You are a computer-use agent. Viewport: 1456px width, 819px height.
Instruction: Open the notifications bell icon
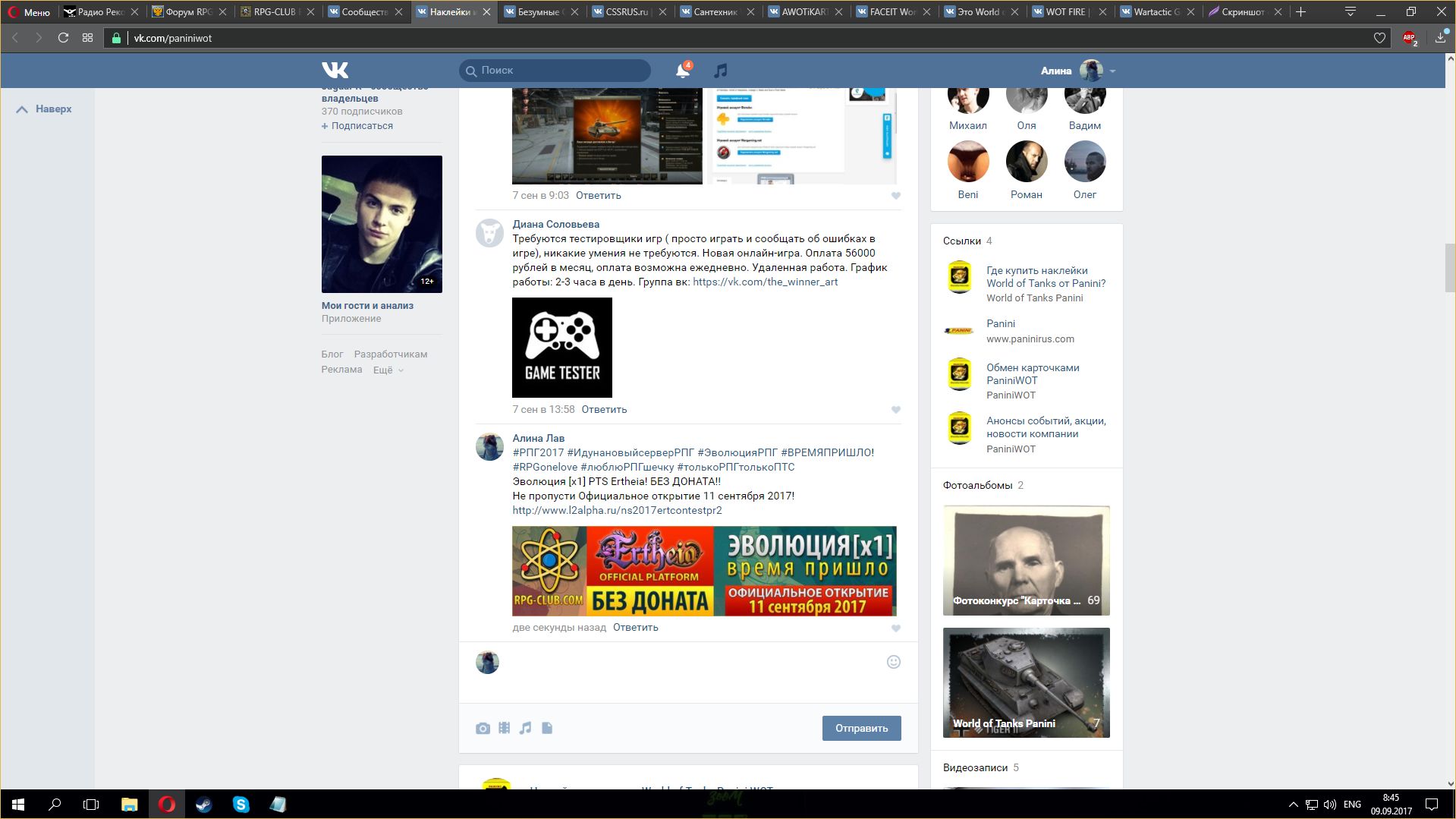pyautogui.click(x=683, y=70)
